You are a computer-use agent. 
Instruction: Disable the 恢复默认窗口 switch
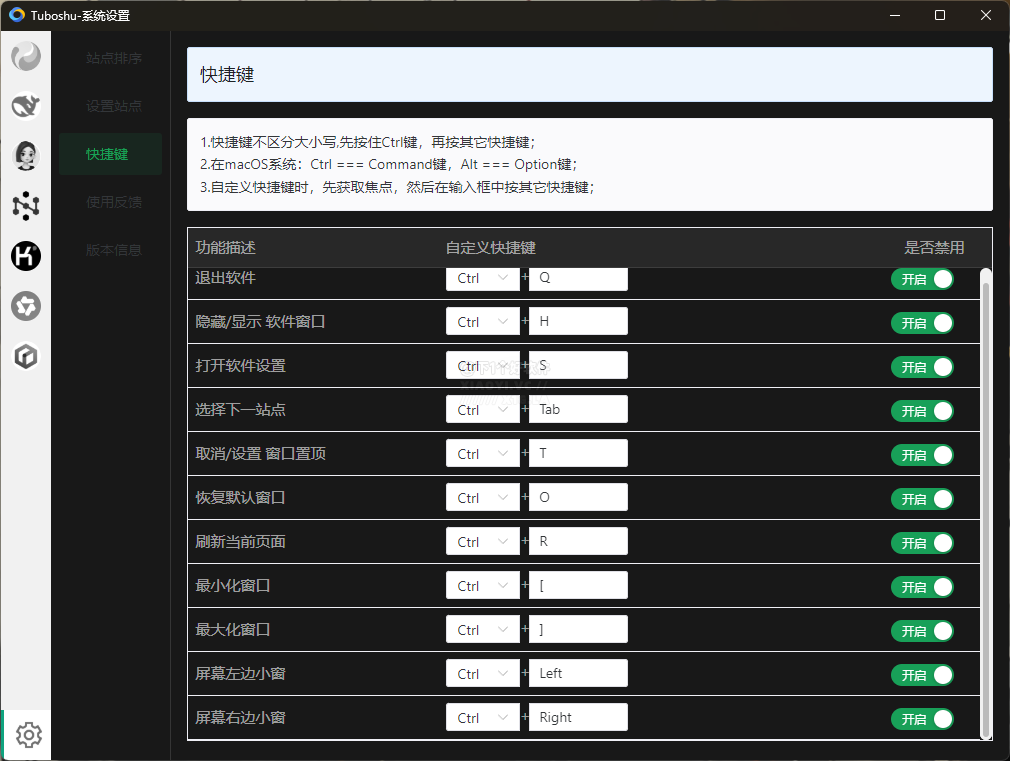click(922, 499)
